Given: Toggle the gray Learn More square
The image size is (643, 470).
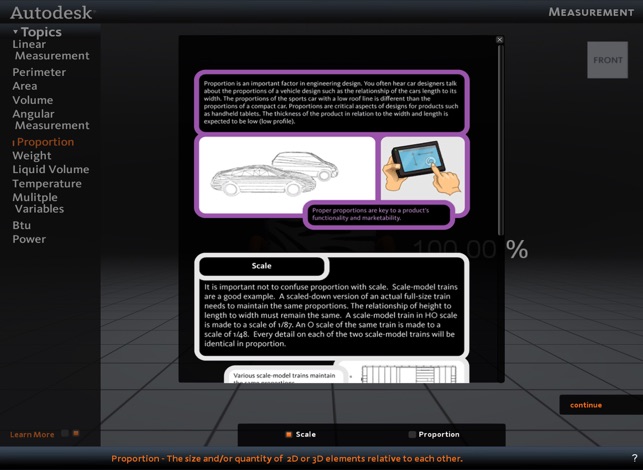Looking at the screenshot, I should click(65, 433).
